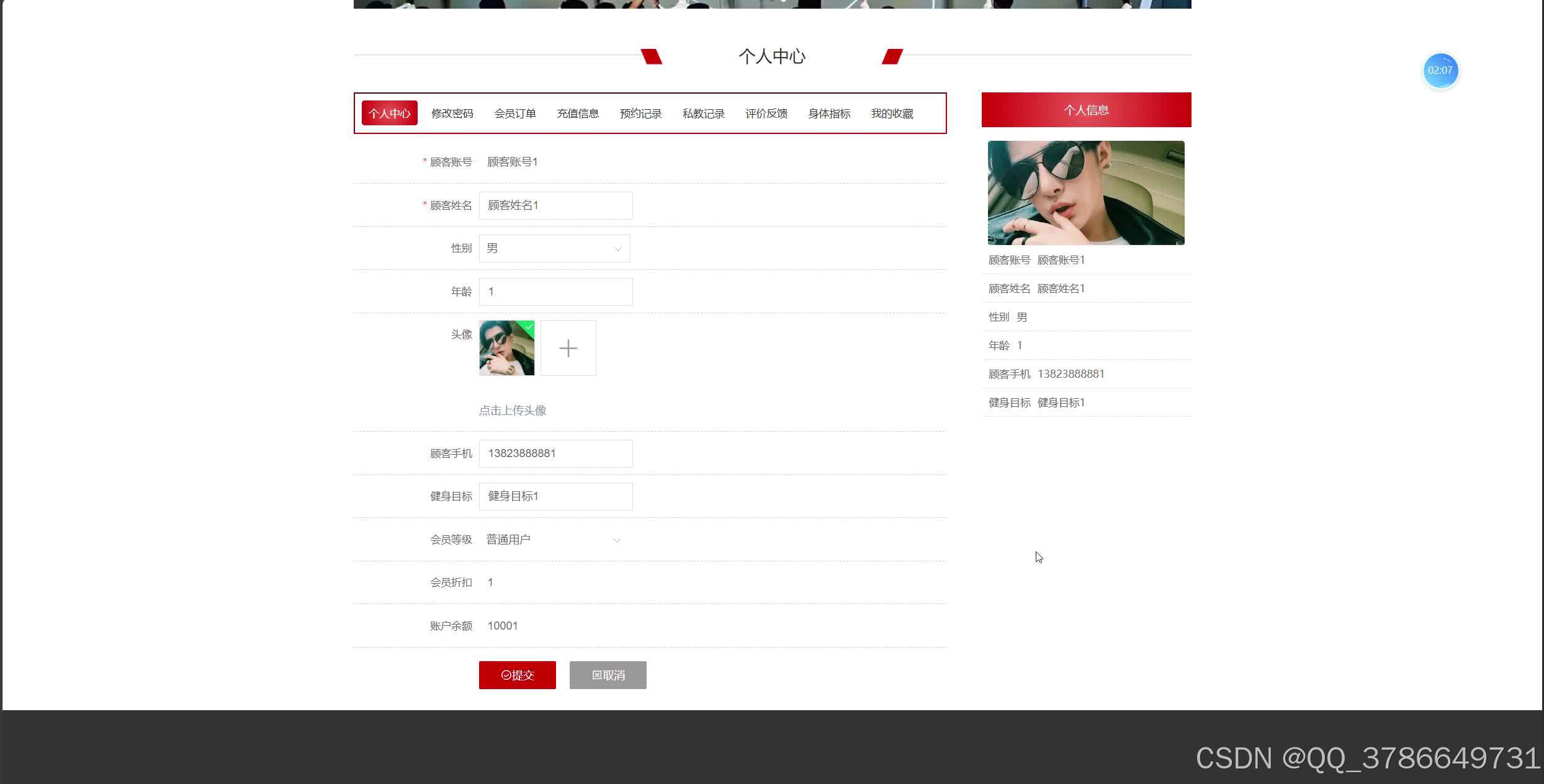The width and height of the screenshot is (1544, 784).
Task: Click the 点击上传头像 upload link
Action: [512, 410]
